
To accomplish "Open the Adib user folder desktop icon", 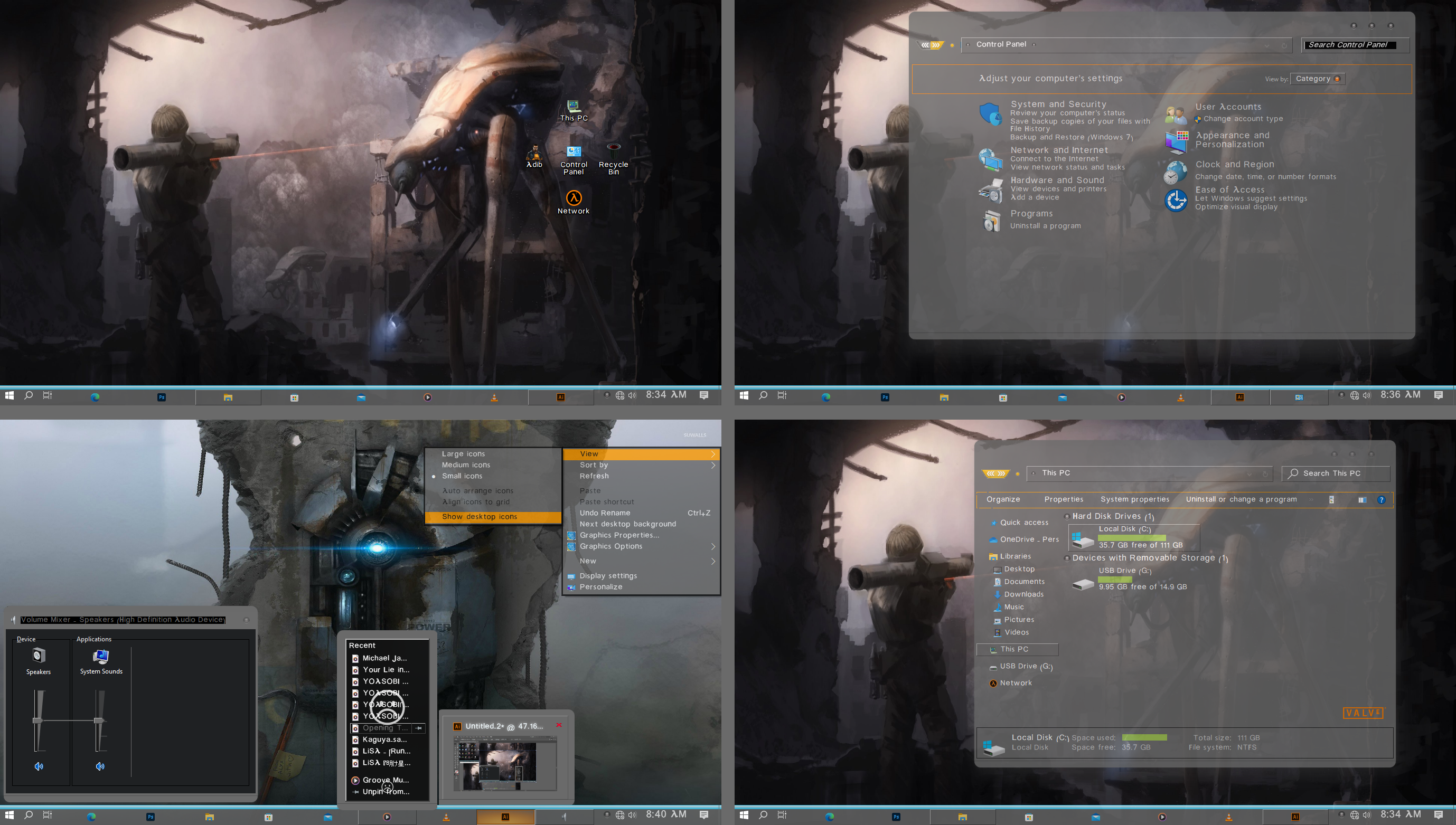I will point(534,156).
